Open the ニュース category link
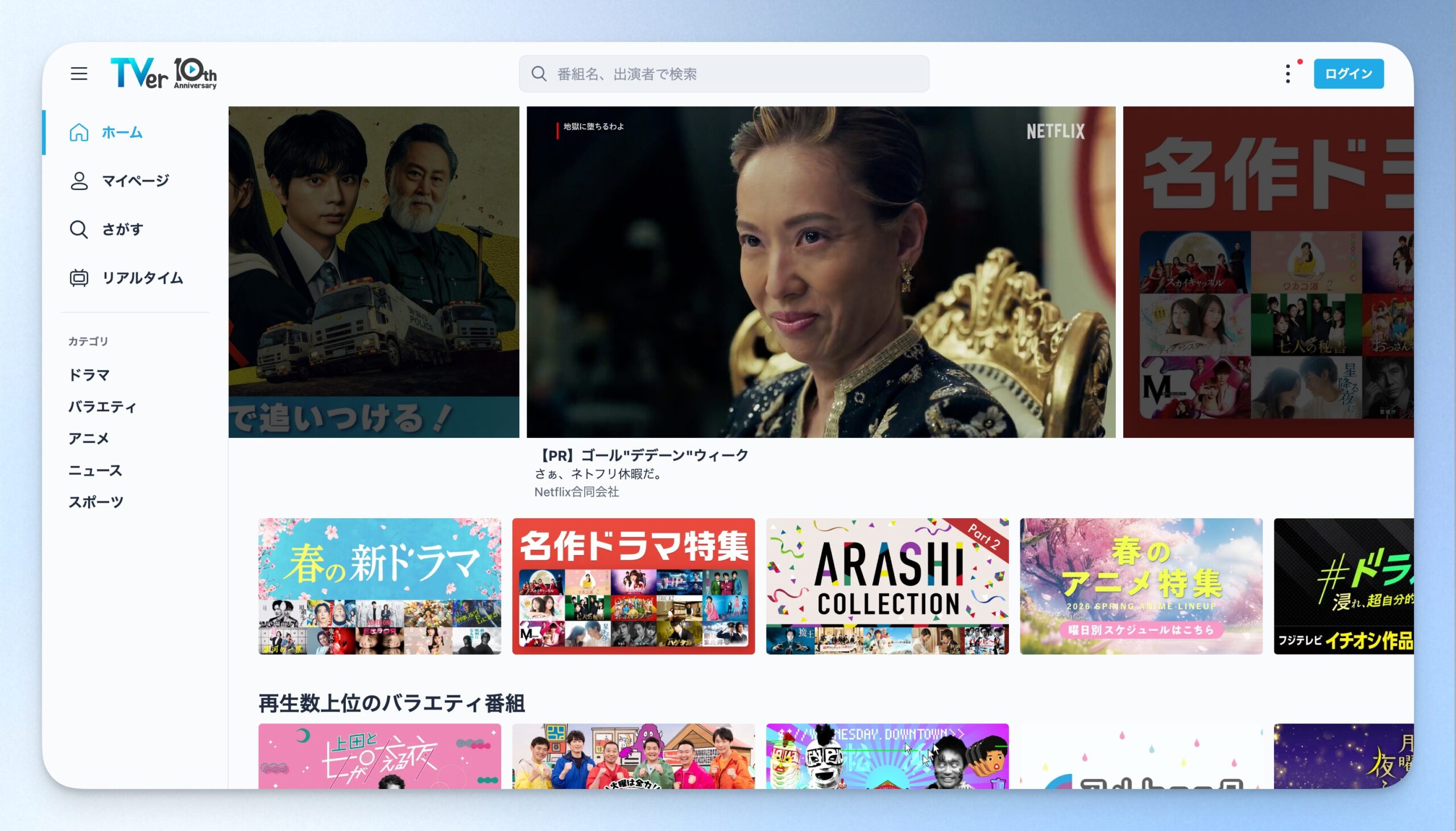The image size is (1456, 831). [x=96, y=470]
